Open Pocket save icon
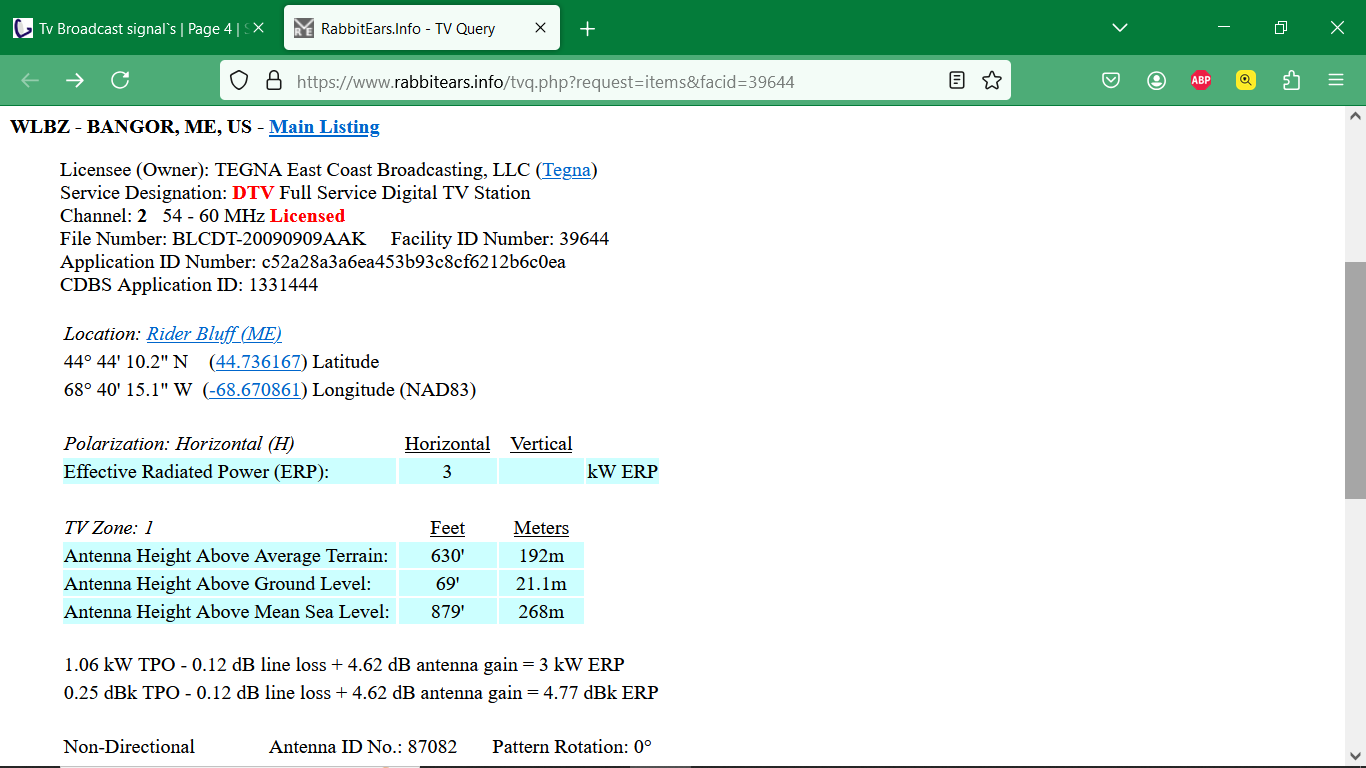1366x768 pixels. point(1111,81)
